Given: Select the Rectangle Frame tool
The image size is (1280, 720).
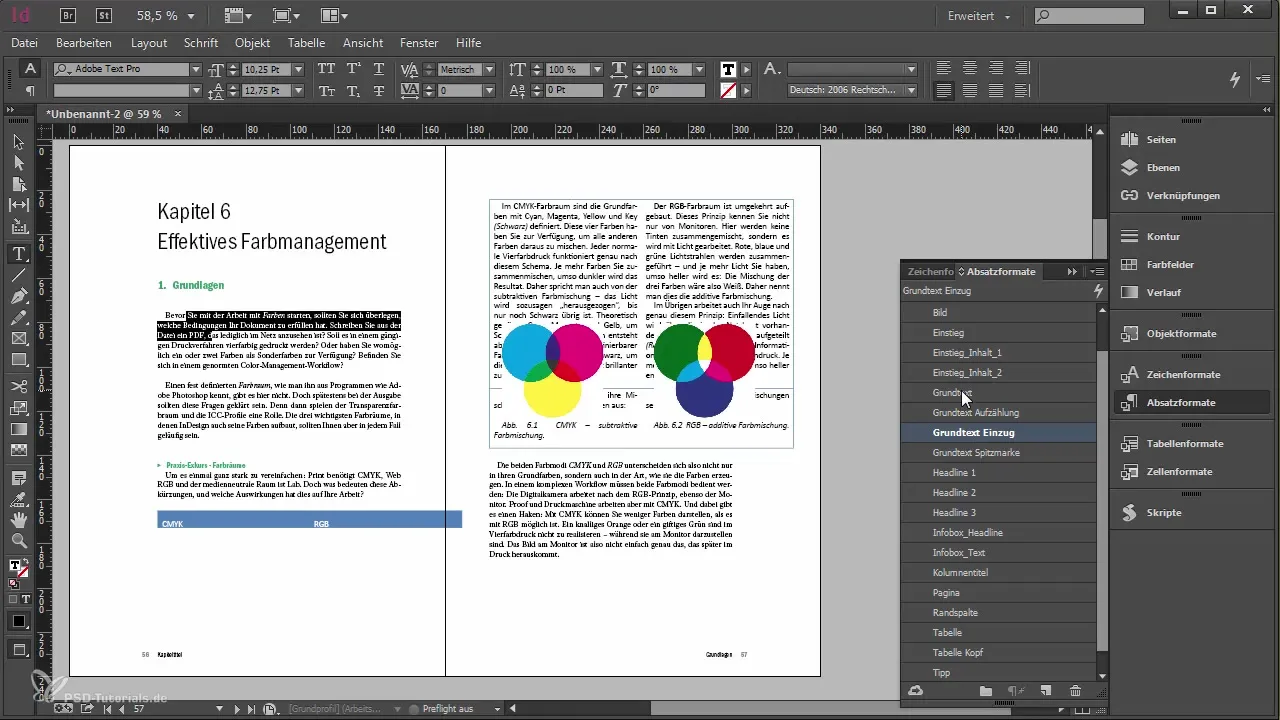Looking at the screenshot, I should click(18, 338).
